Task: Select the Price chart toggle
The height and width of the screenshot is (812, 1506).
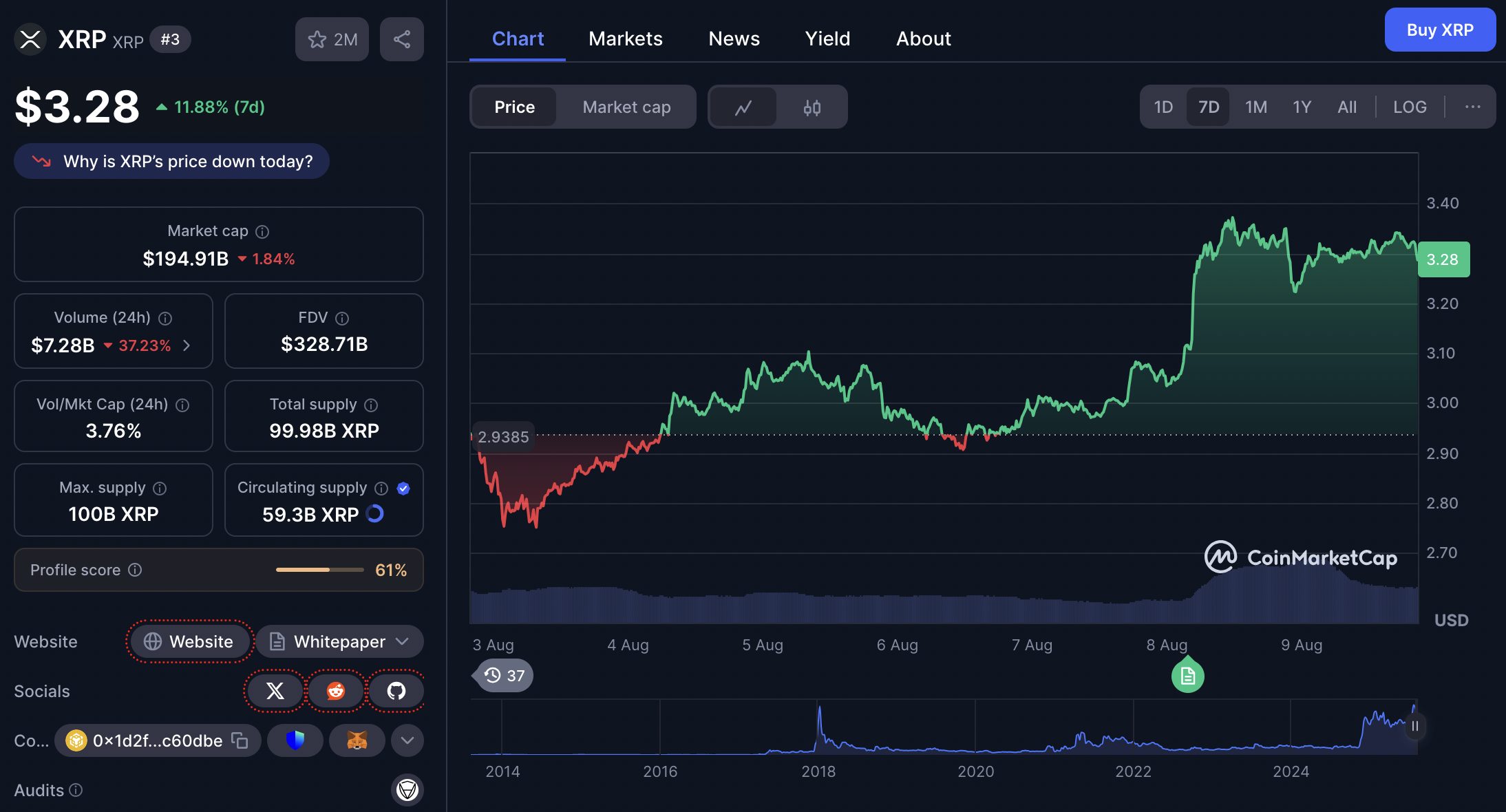Action: pyautogui.click(x=514, y=107)
